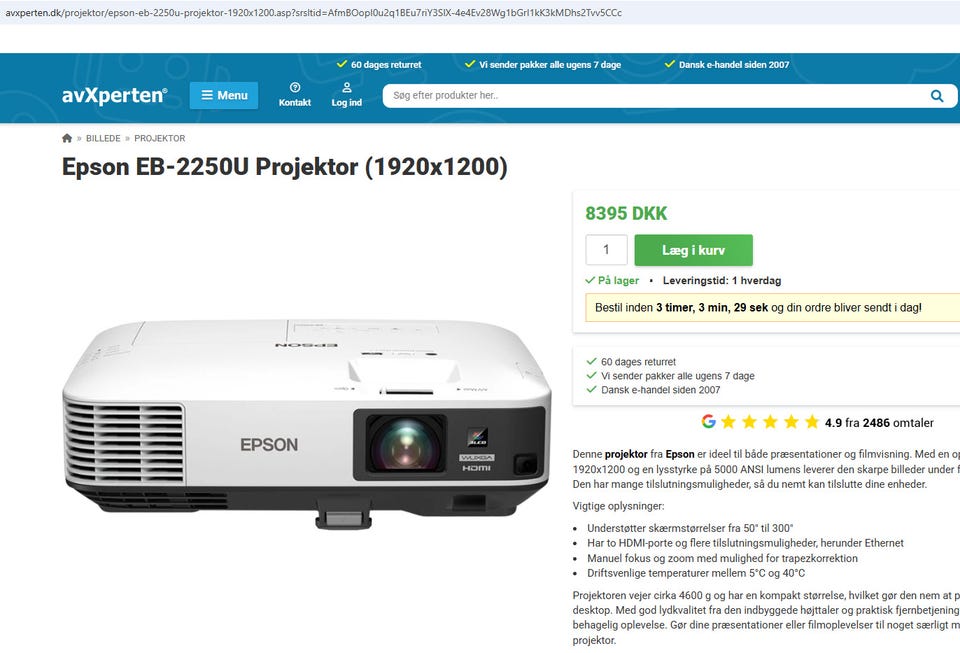
Task: Click the quantity input field
Action: coord(606,250)
